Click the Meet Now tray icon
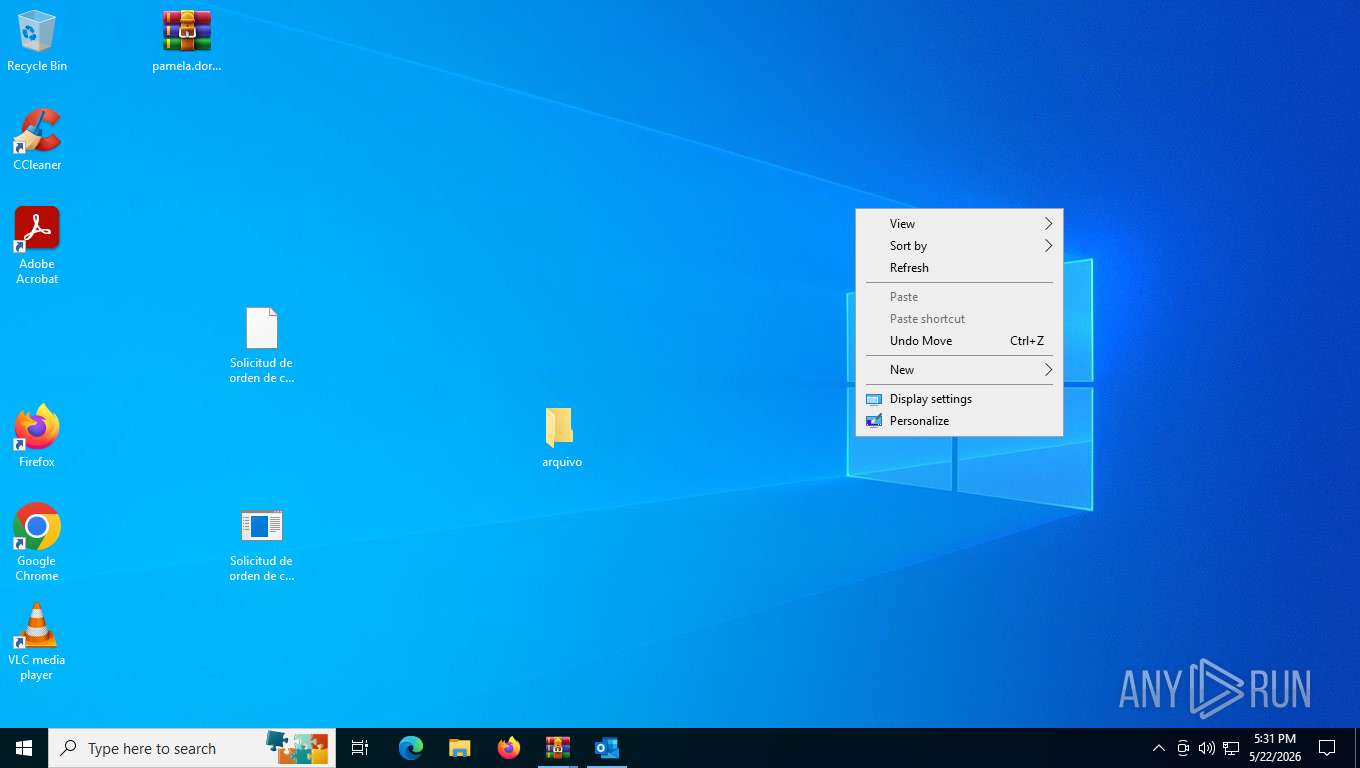This screenshot has height=768, width=1360. point(1183,748)
